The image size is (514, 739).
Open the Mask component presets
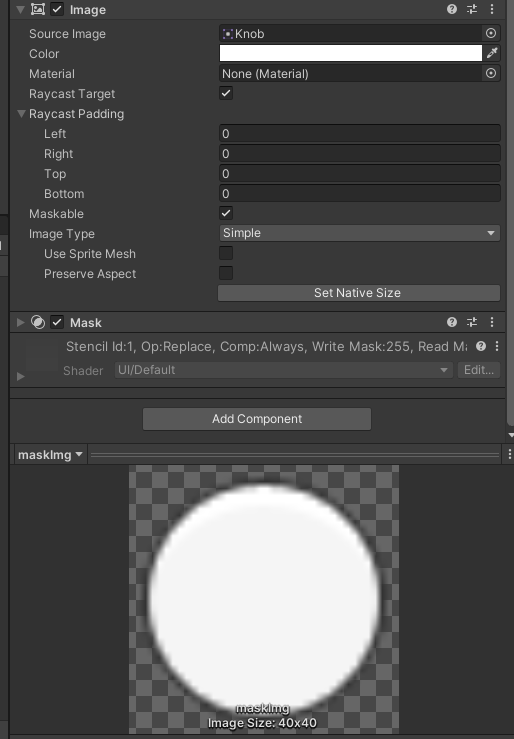[x=472, y=322]
